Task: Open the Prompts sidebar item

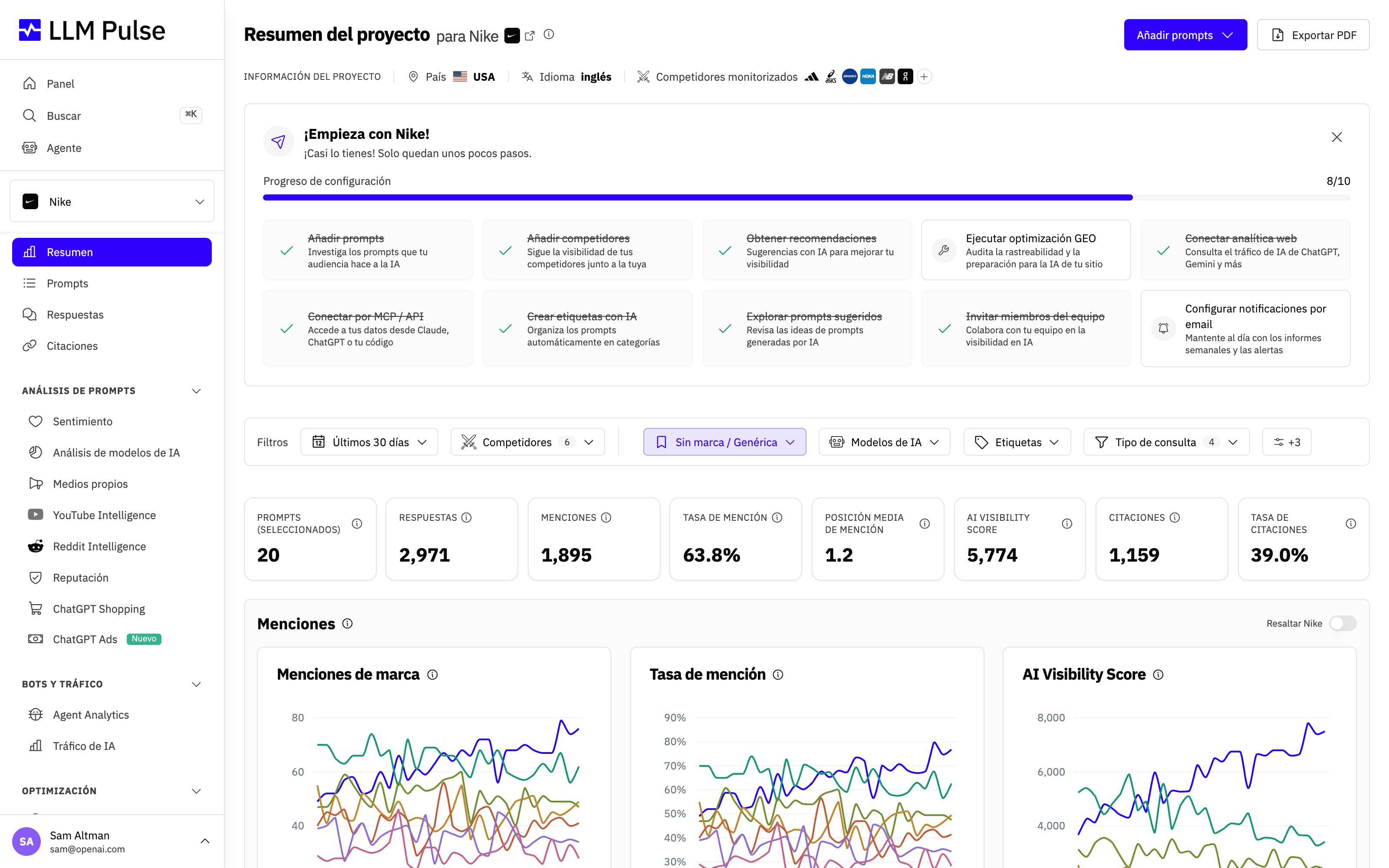Action: [112, 283]
